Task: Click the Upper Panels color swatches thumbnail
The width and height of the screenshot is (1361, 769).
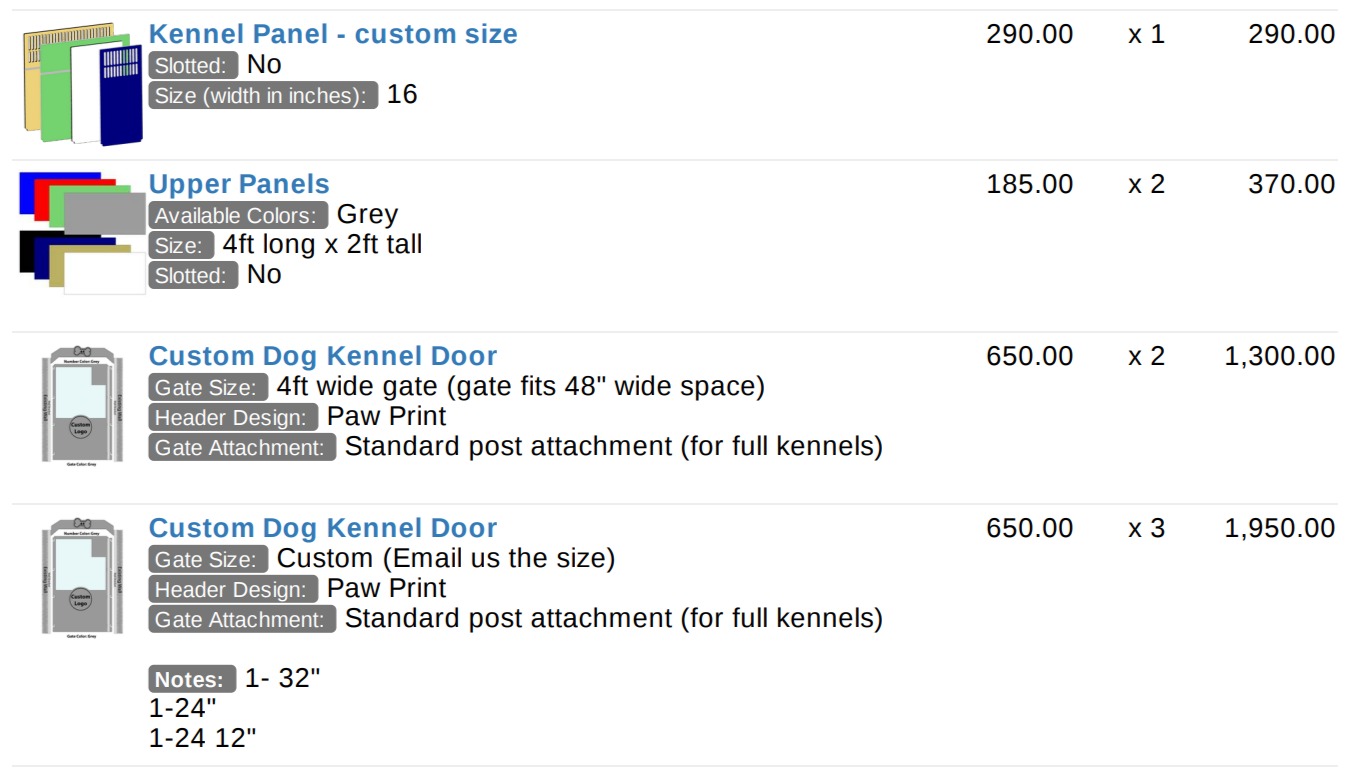Action: (x=83, y=232)
